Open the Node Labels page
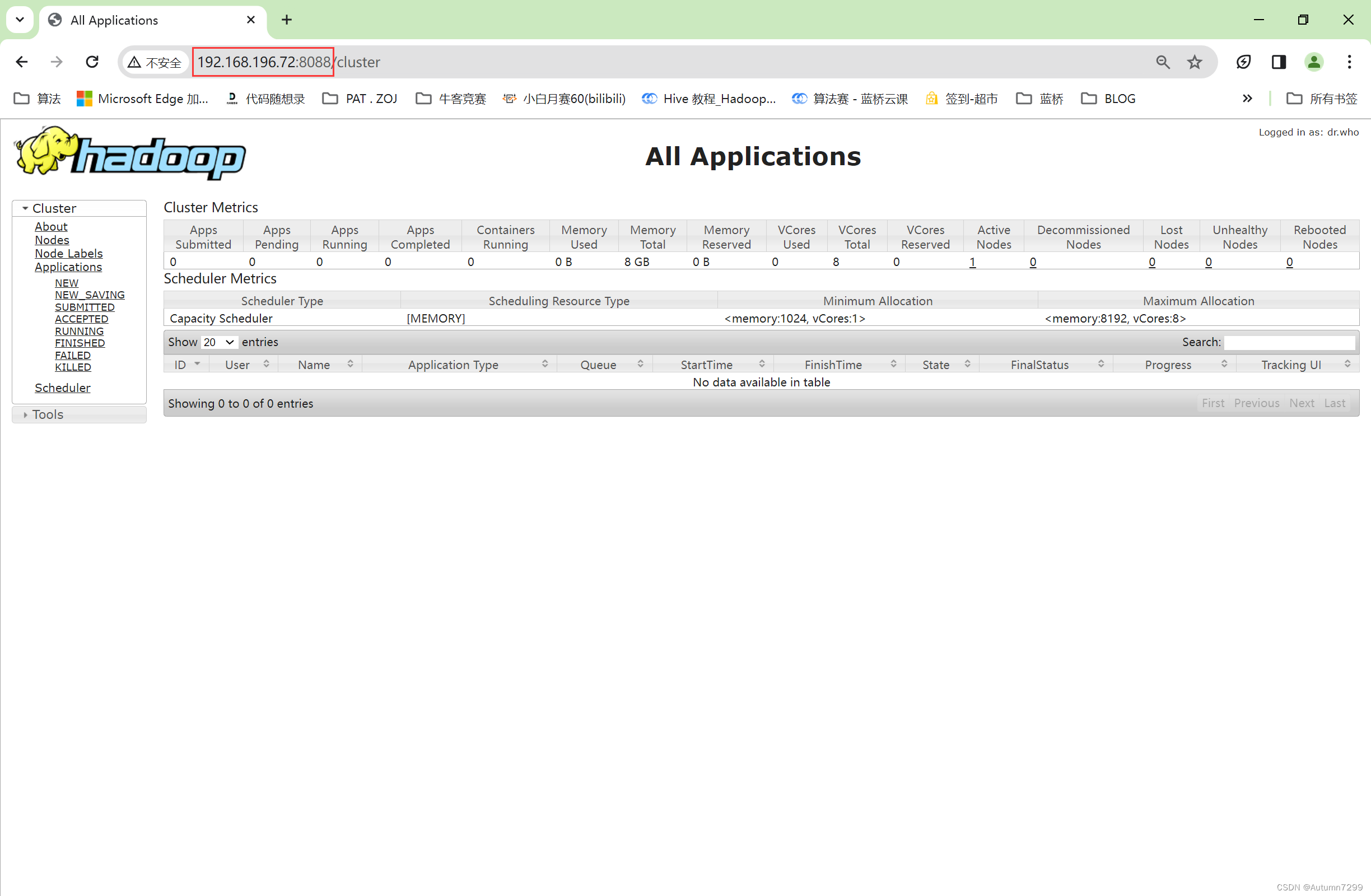Screen dimensions: 1371x896 click(x=68, y=253)
